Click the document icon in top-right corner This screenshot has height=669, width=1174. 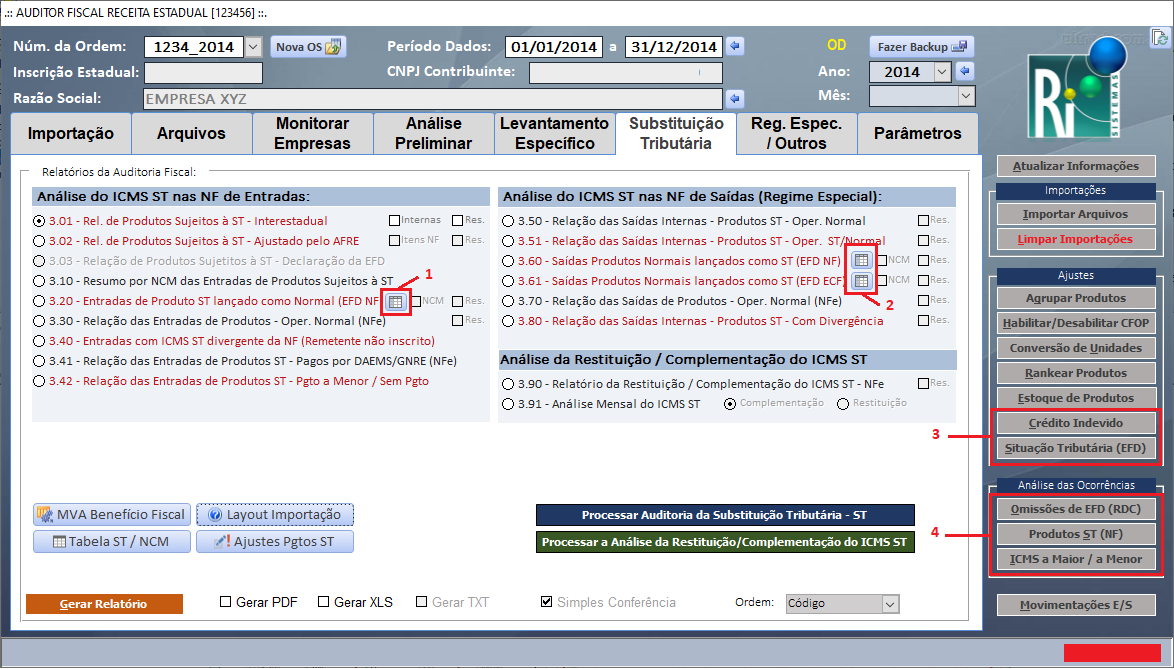pyautogui.click(x=1160, y=39)
